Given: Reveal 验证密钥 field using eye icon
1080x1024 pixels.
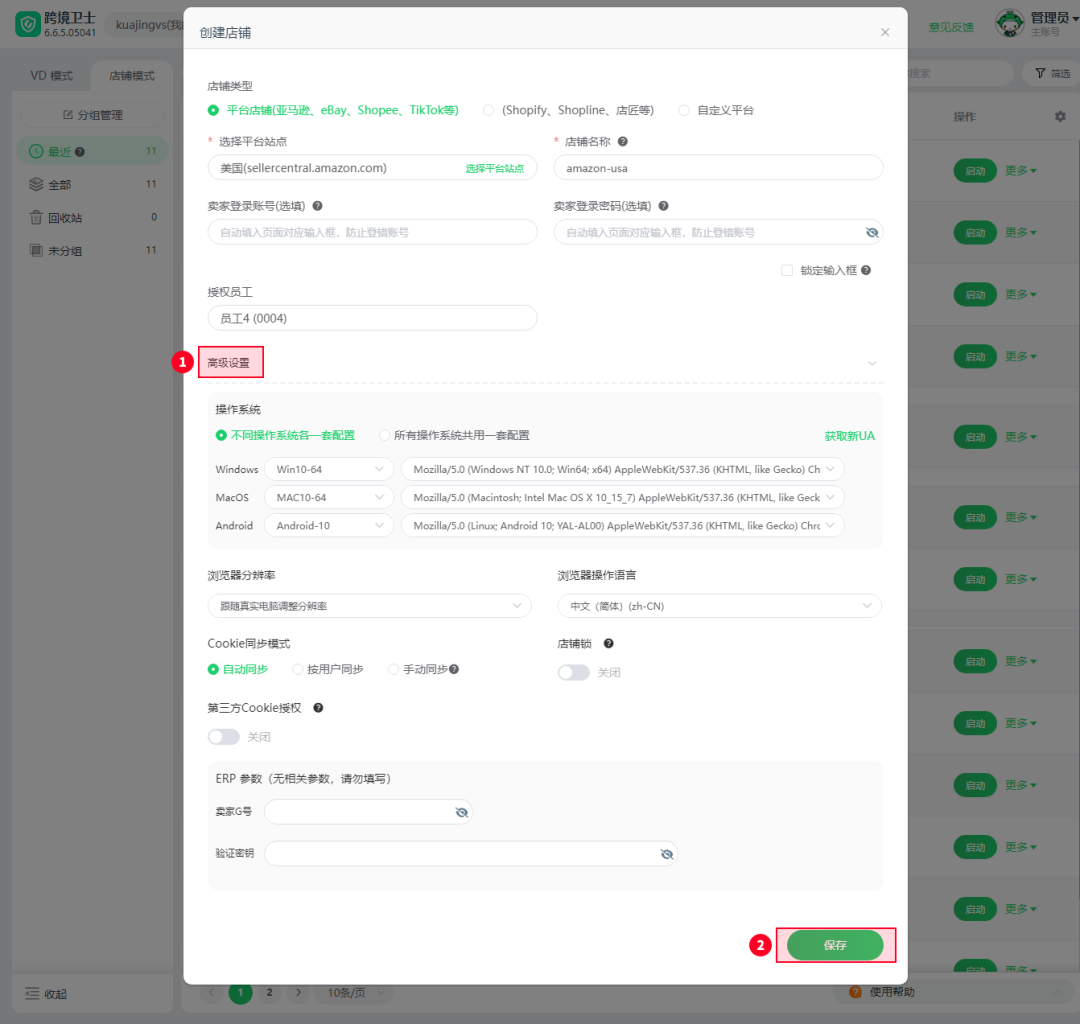Looking at the screenshot, I should [x=666, y=854].
